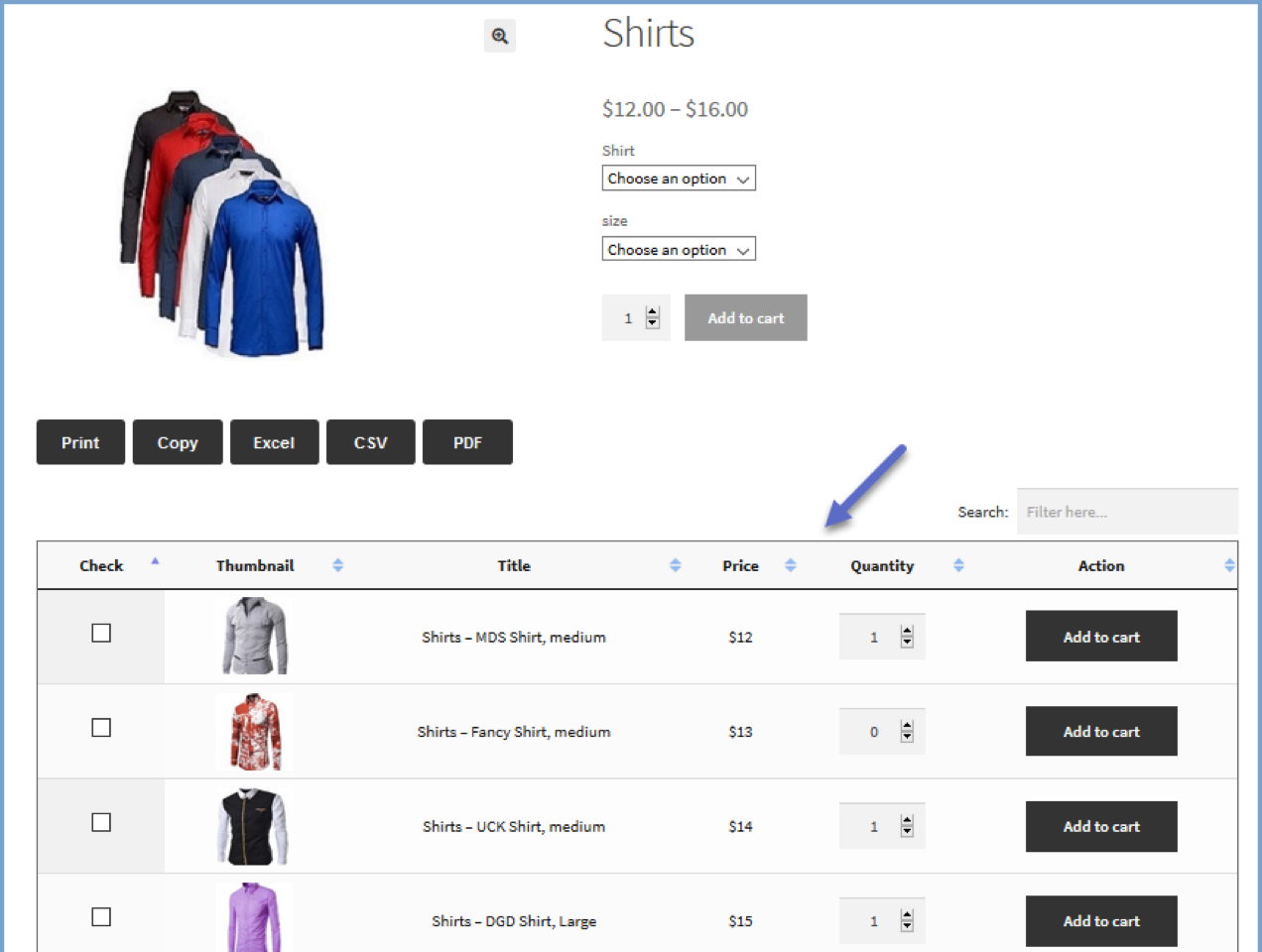Click the Print button
Screen dimensions: 1262x952
80,442
